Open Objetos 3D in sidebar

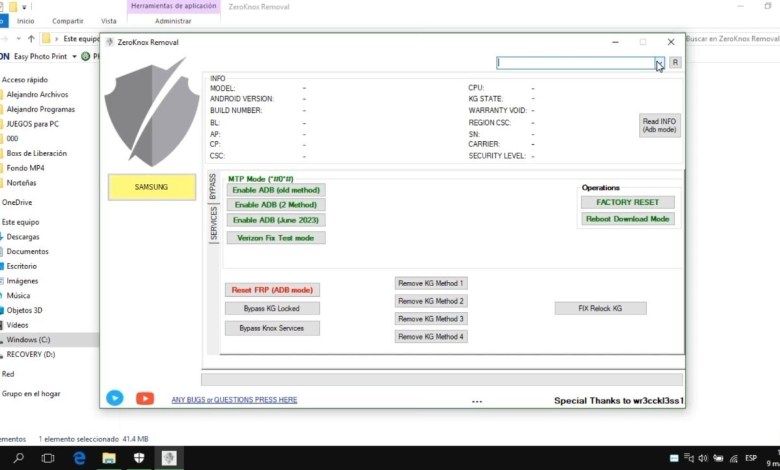pos(24,310)
